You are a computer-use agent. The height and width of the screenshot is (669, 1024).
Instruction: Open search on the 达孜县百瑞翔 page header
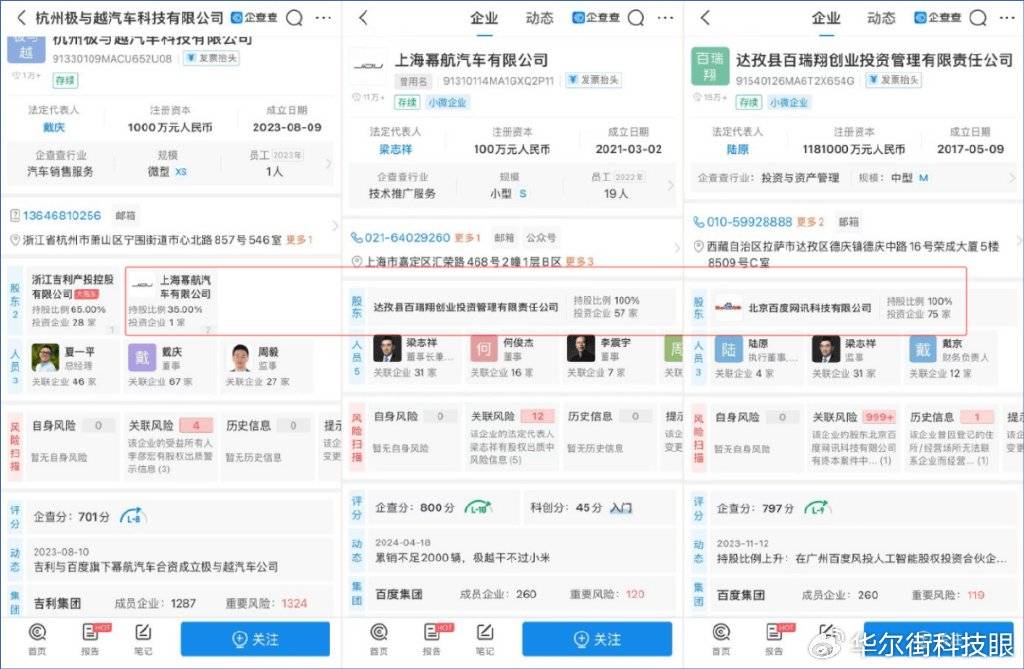(978, 18)
